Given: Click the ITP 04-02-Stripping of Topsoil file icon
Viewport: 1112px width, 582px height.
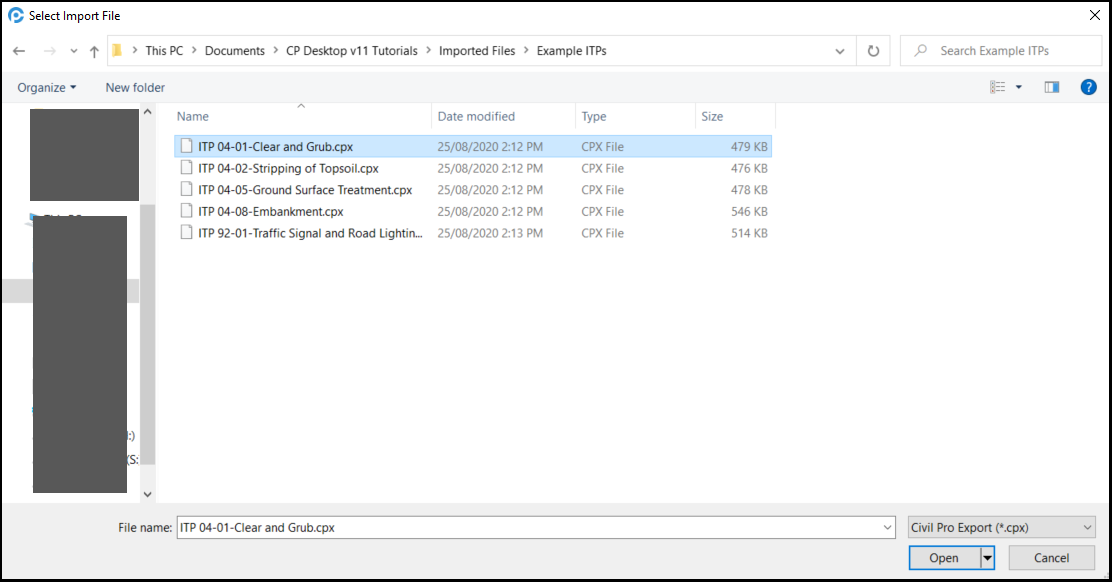Looking at the screenshot, I should 186,168.
